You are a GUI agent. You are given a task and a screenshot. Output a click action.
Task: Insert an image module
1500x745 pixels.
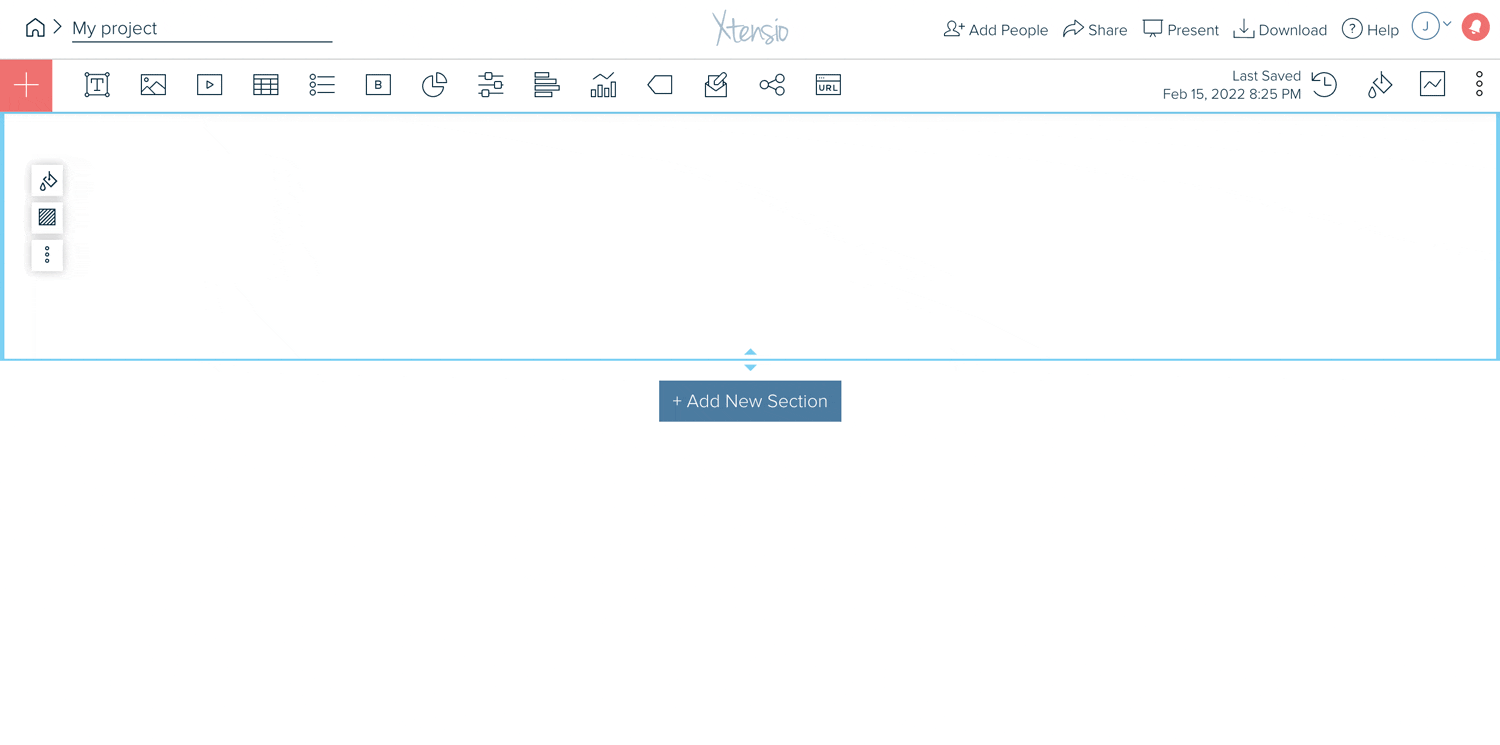click(x=153, y=85)
